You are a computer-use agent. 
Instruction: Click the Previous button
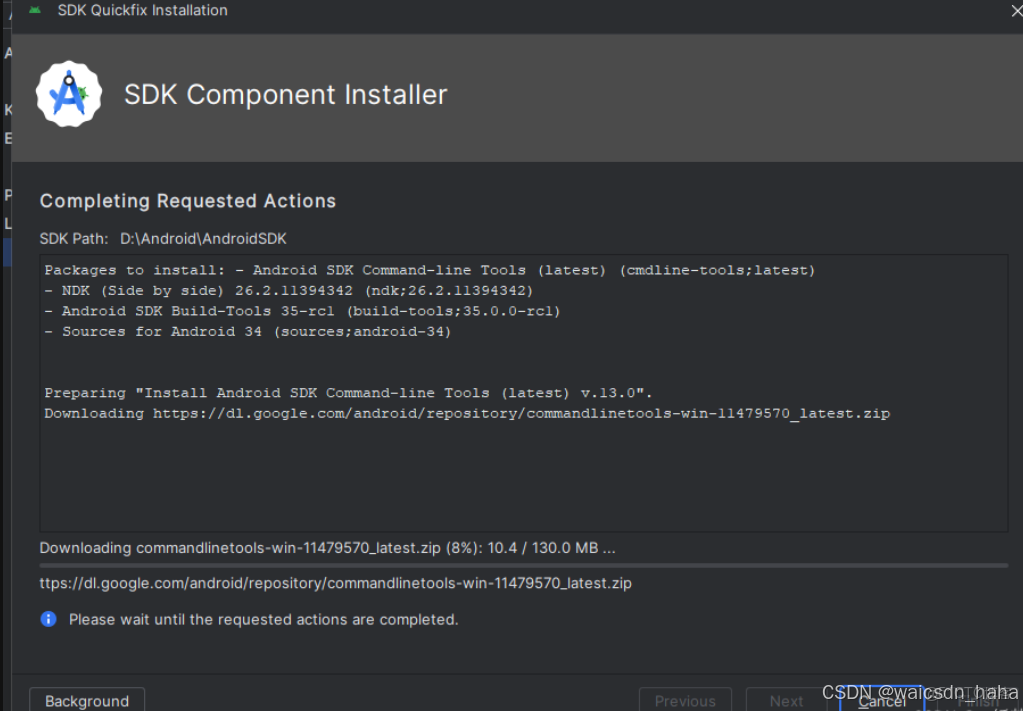[685, 700]
